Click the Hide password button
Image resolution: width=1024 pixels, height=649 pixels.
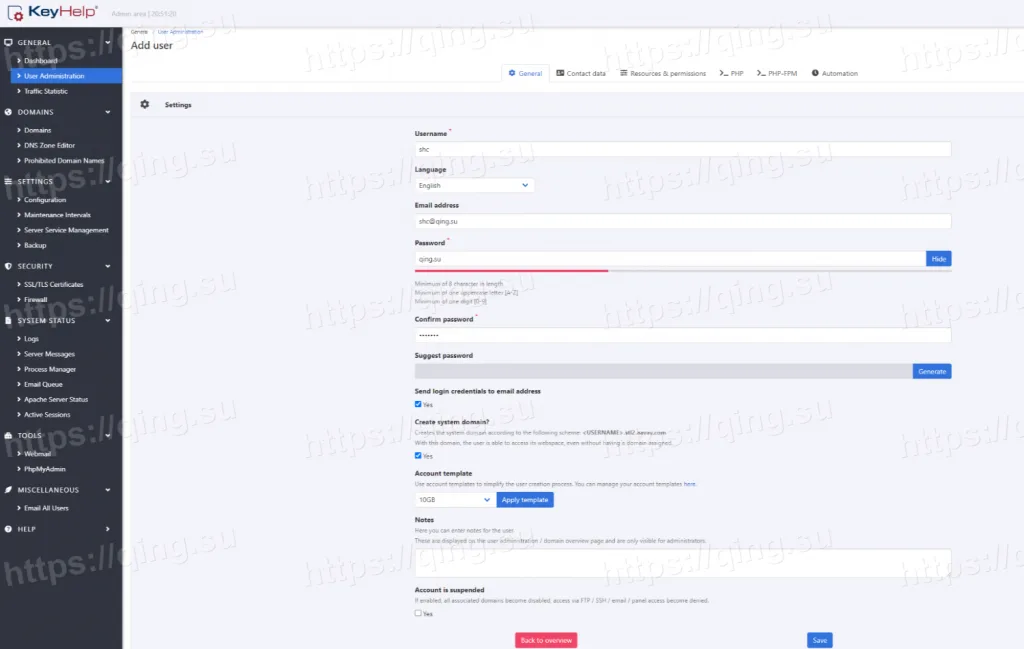coord(938,259)
